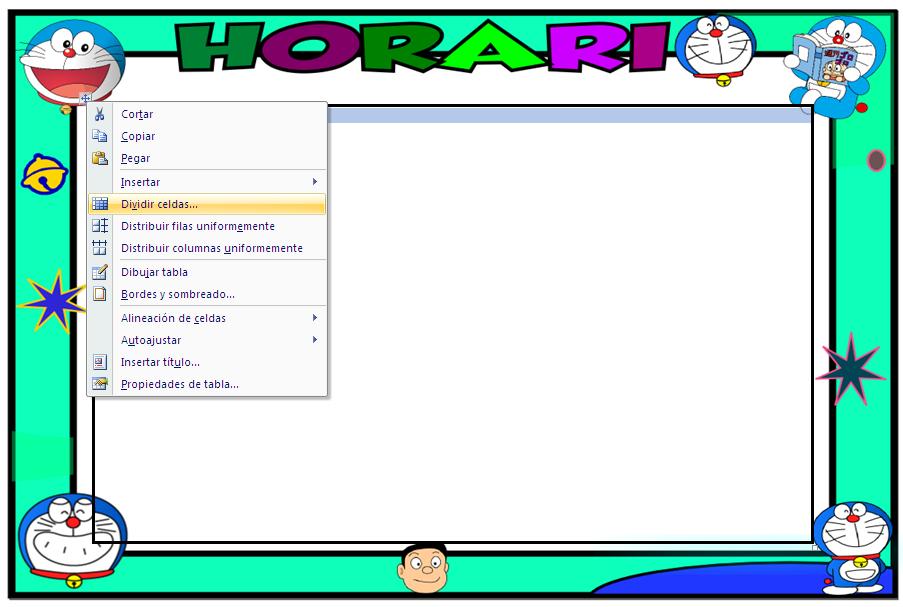Image resolution: width=903 pixels, height=607 pixels.
Task: Expand the Autoajustar submenu arrow
Action: [x=315, y=339]
